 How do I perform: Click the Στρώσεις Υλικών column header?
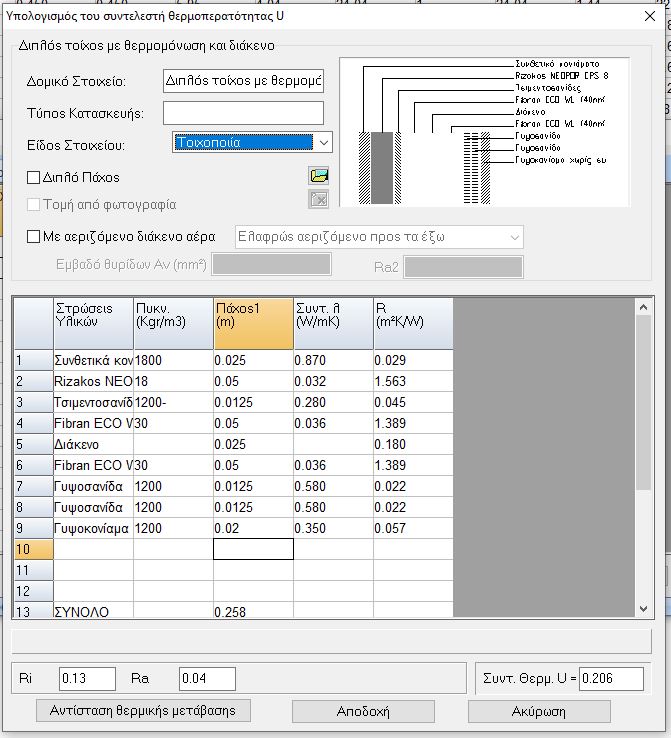[x=93, y=323]
